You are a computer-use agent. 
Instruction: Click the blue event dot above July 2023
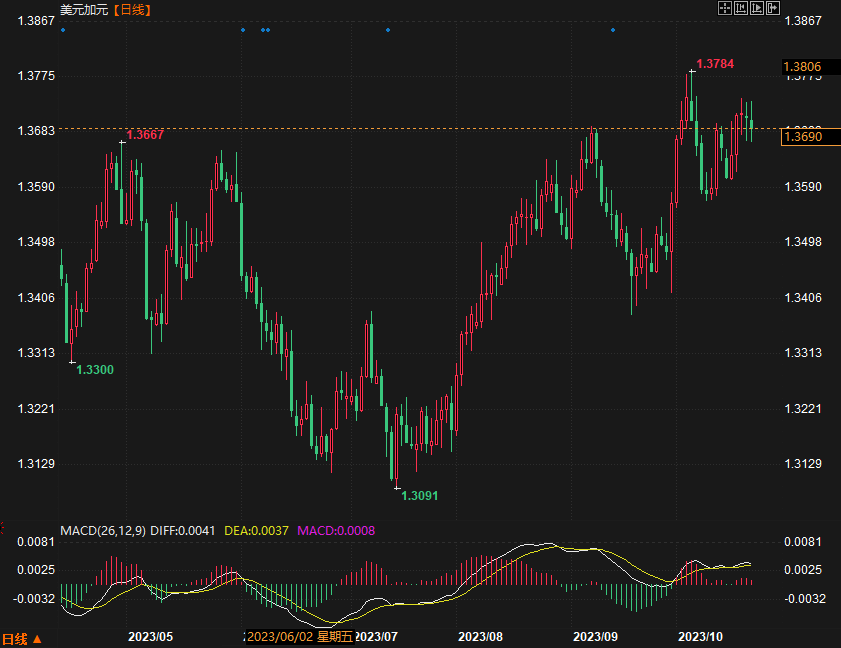point(388,30)
